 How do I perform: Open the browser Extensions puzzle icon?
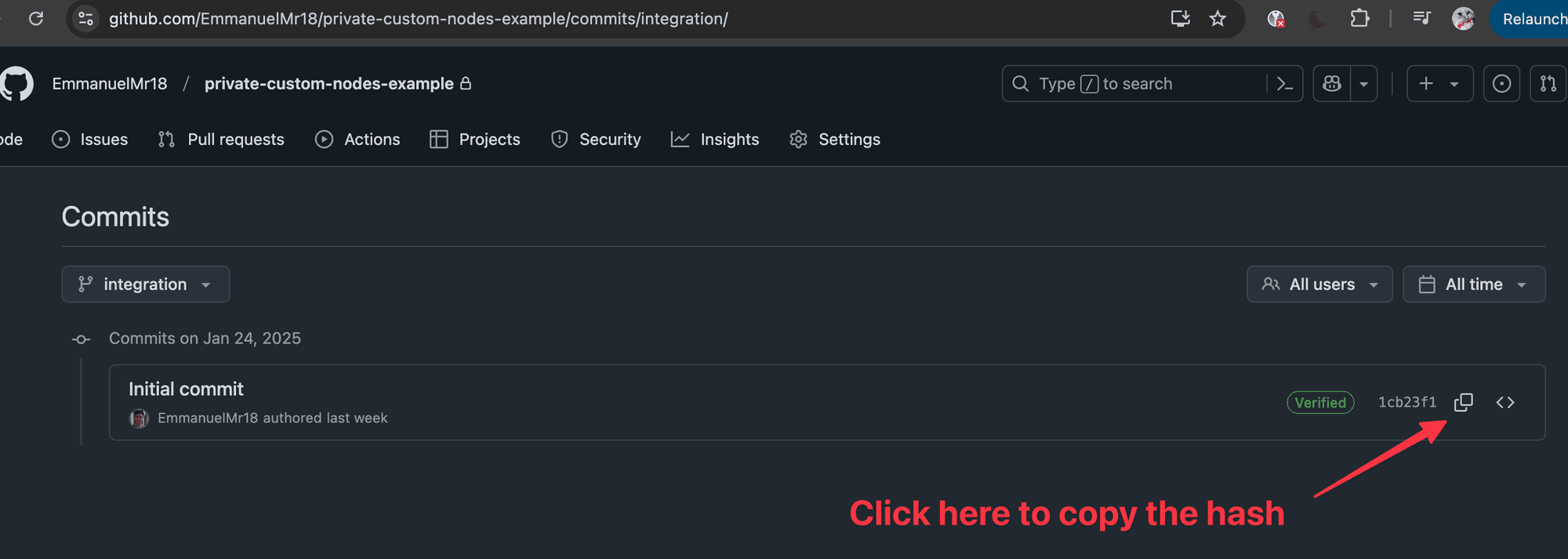(x=1359, y=18)
